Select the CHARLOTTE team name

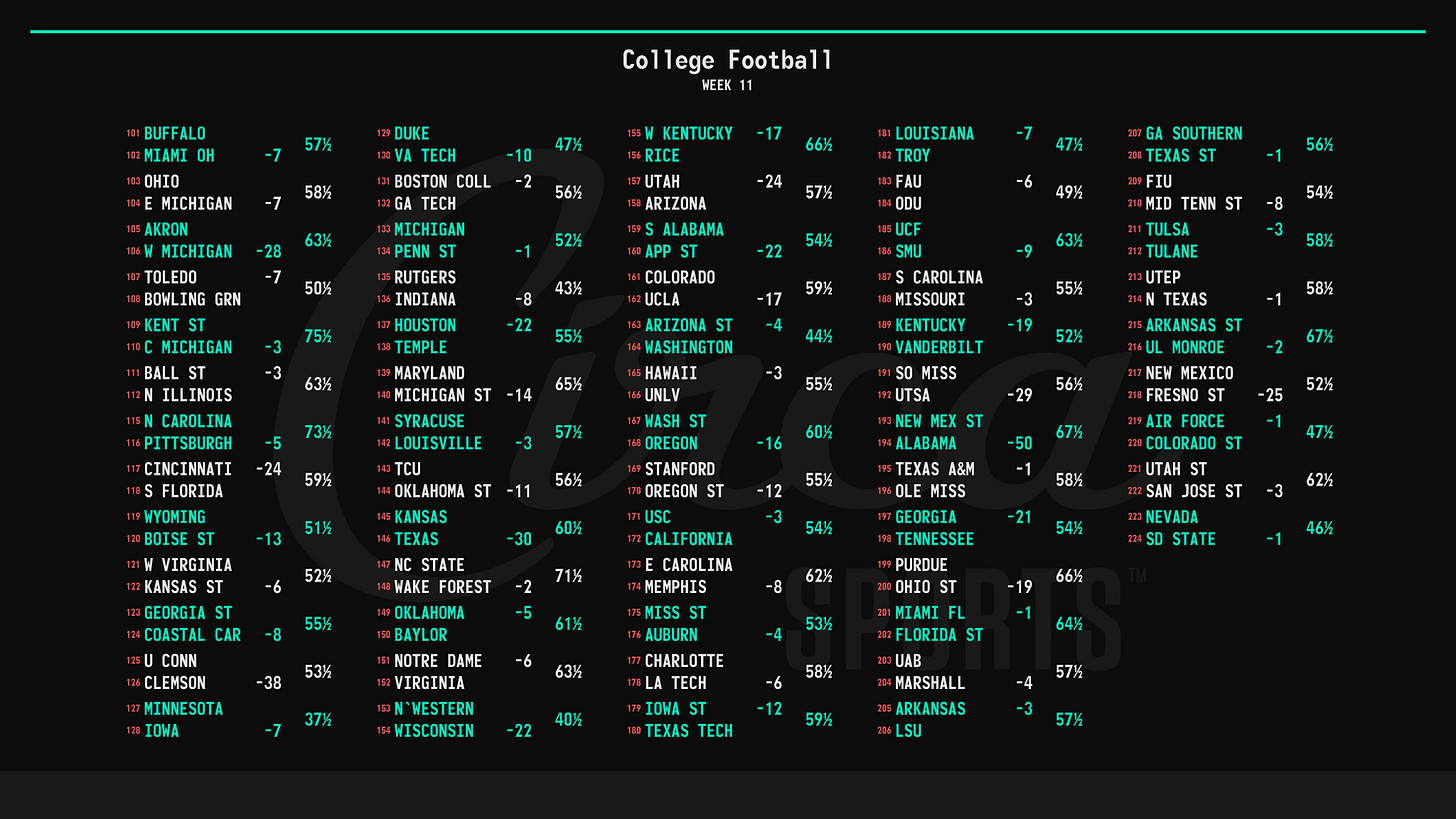click(x=684, y=661)
